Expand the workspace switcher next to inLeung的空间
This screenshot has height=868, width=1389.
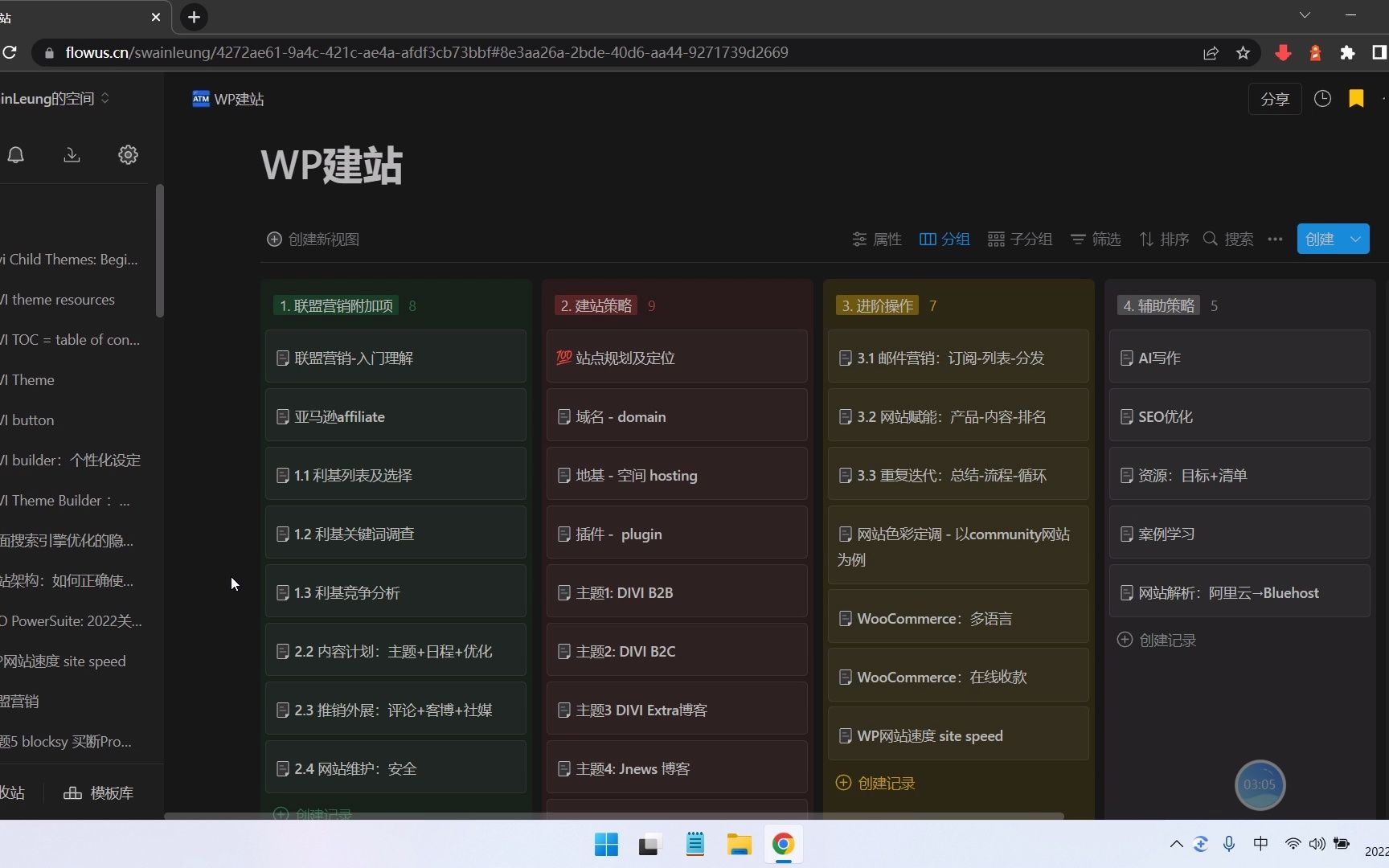point(105,98)
